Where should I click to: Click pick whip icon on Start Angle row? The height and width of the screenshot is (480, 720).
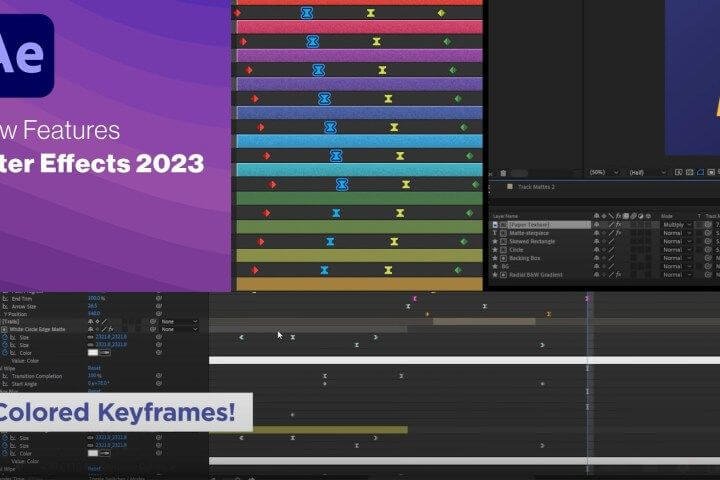point(159,383)
